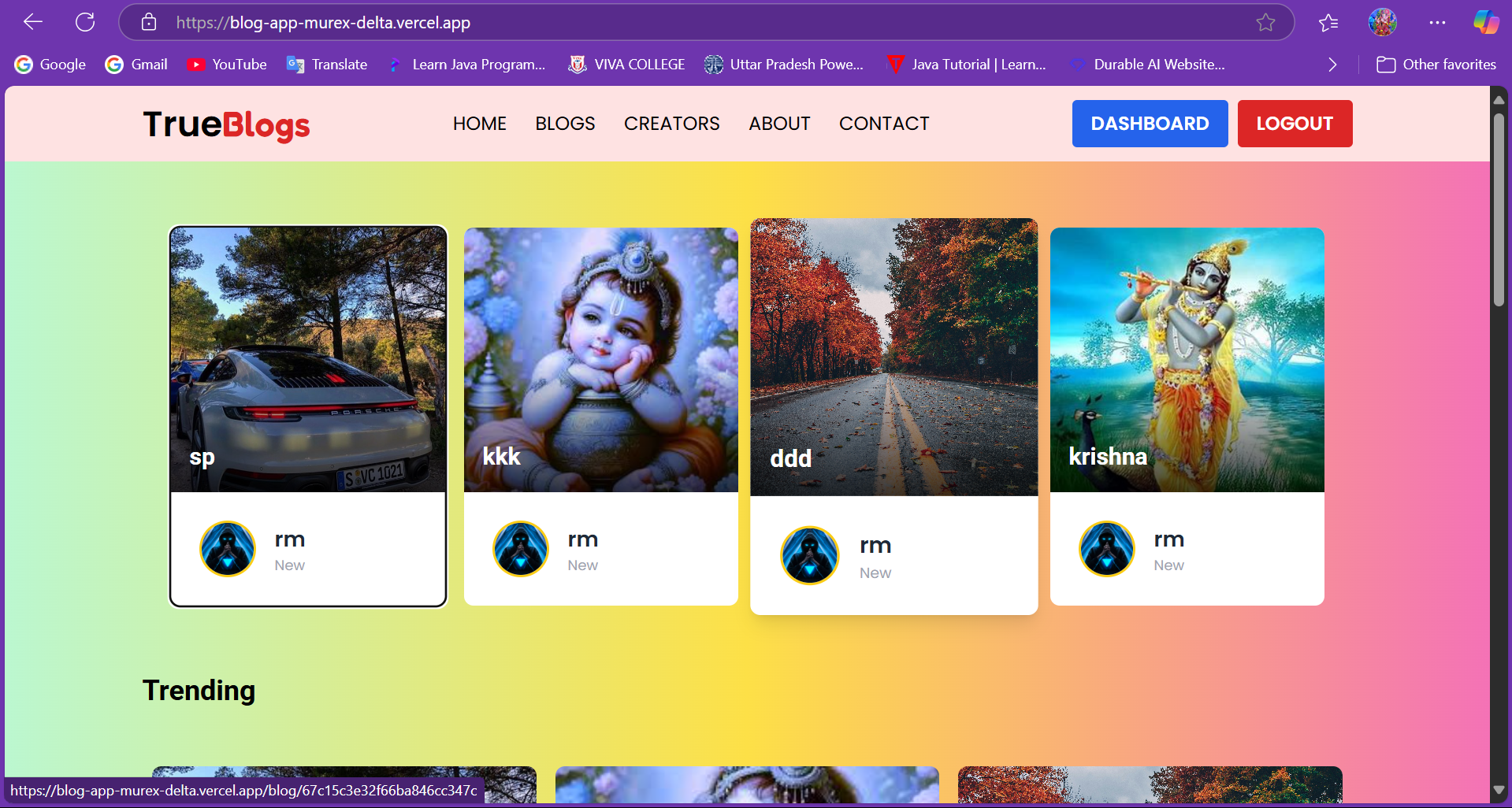Open browser settings and more menu
The width and height of the screenshot is (1512, 808).
1437,23
